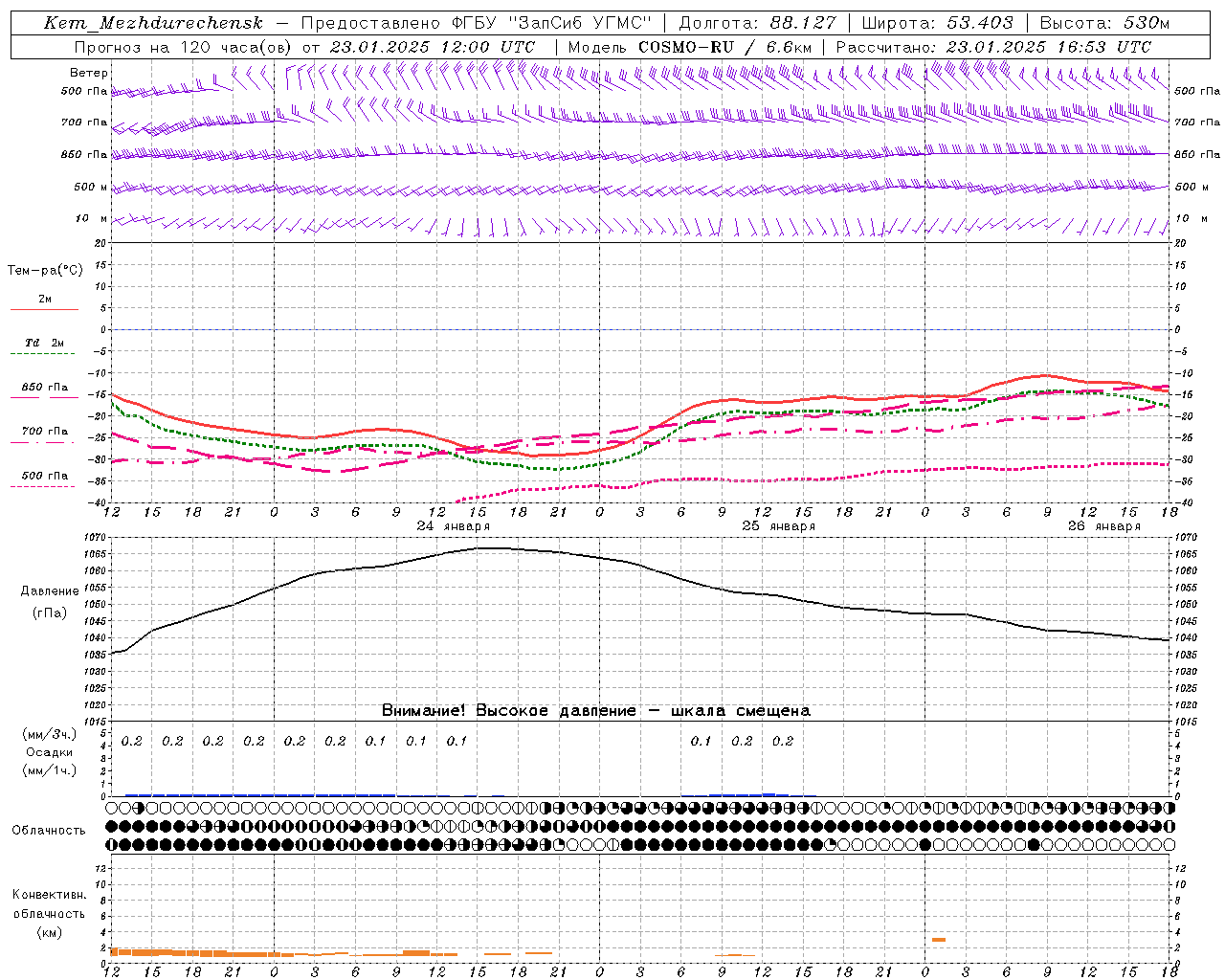This screenshot has width=1225, height=980.
Task: Click the Давление panel label
Action: pyautogui.click(x=50, y=591)
